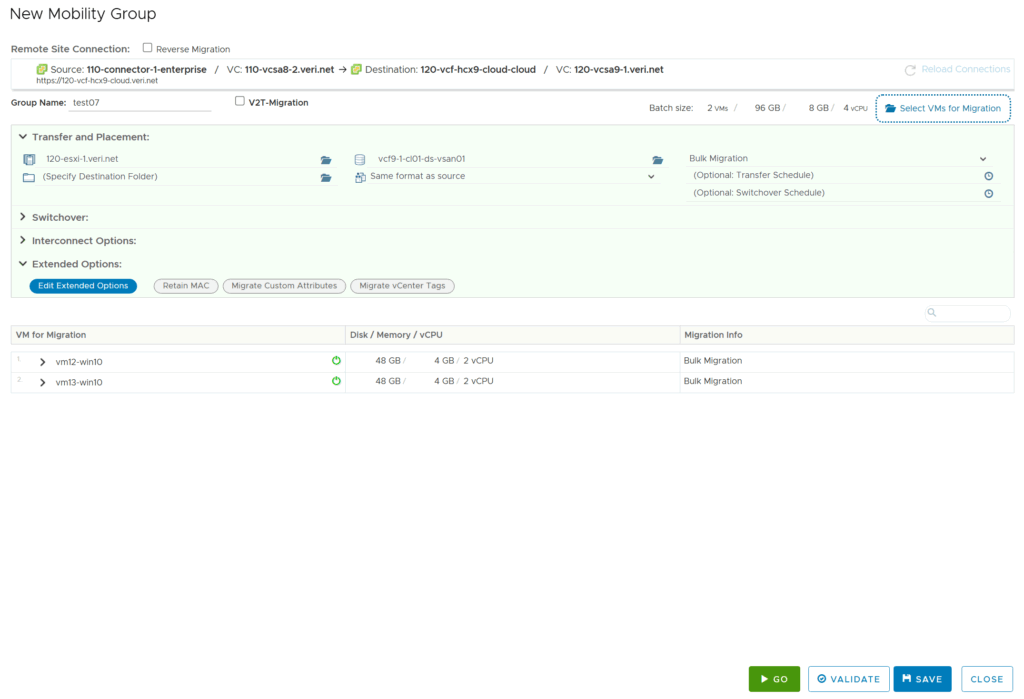
Task: Click power status icon for vm13-win10
Action: (336, 381)
